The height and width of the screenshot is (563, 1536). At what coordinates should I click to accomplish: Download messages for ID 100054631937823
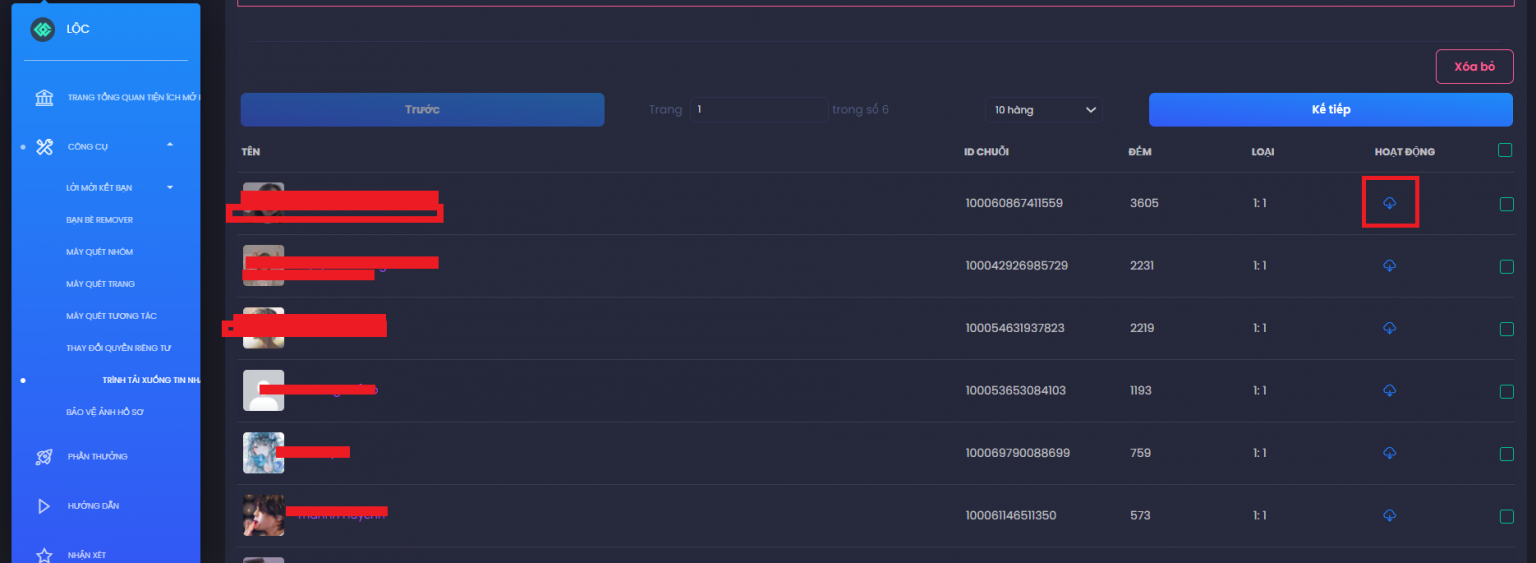1389,328
